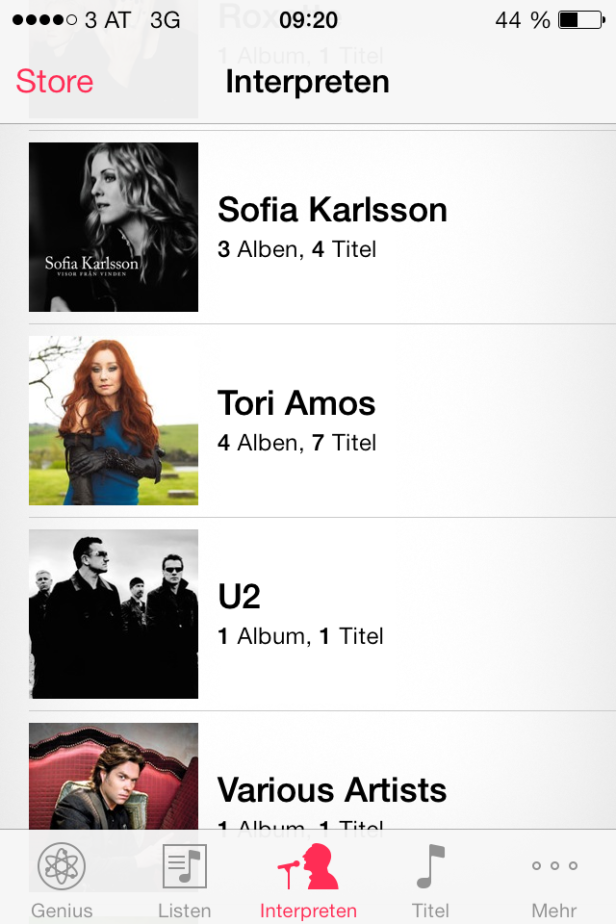616x924 pixels.
Task: Open the Genius atom icon
Action: click(61, 866)
